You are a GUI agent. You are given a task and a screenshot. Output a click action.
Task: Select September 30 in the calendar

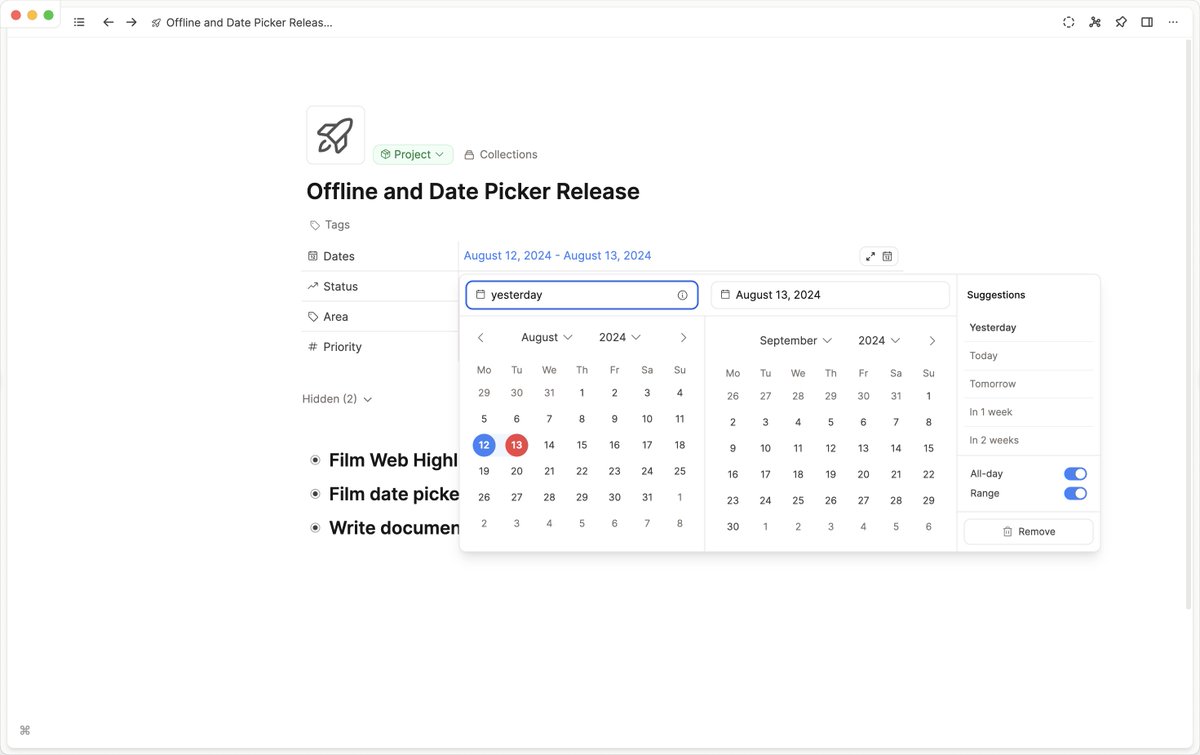tap(733, 526)
